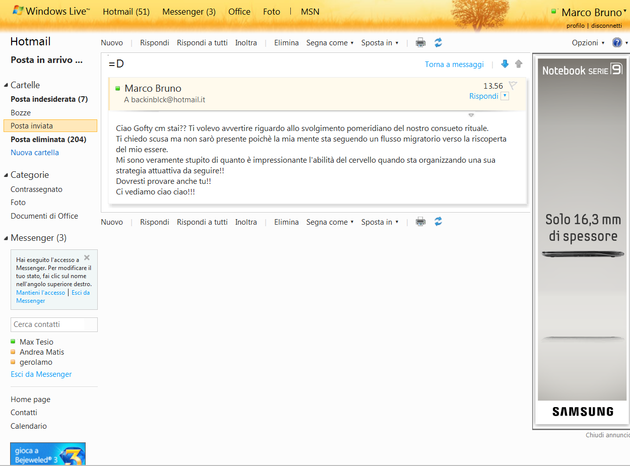This screenshot has width=630, height=466.
Task: Select Contrassegnato category
Action: [x=36, y=189]
